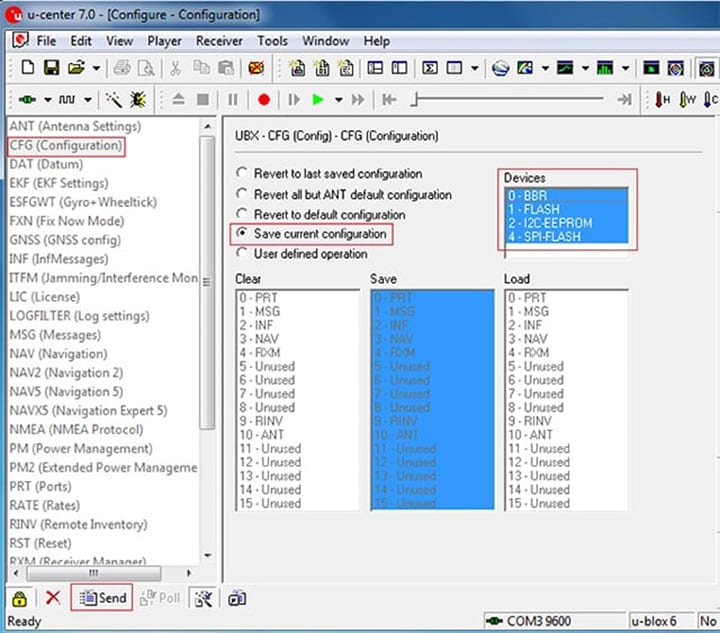This screenshot has height=633, width=720.
Task: Click the lock icon at bottom left
Action: click(x=19, y=599)
